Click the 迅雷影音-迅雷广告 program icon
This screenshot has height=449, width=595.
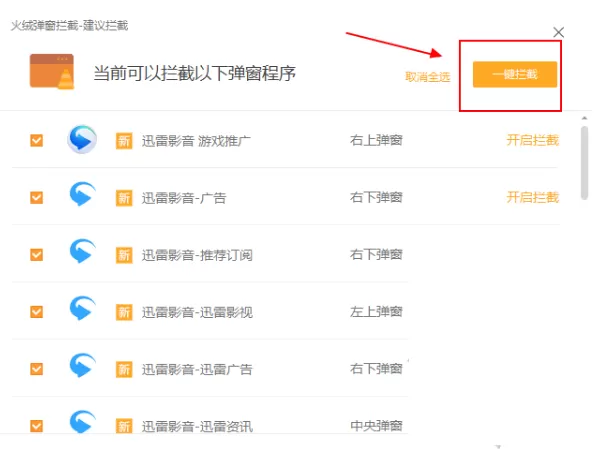click(82, 366)
